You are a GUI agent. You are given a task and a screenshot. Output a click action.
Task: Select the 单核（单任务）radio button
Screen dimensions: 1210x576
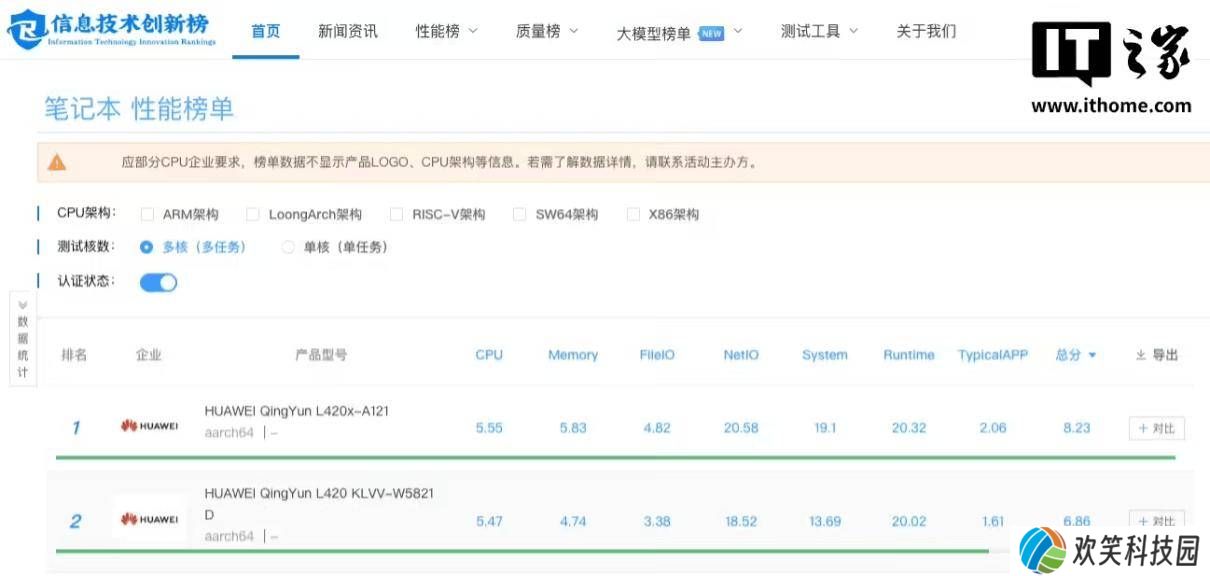click(289, 247)
